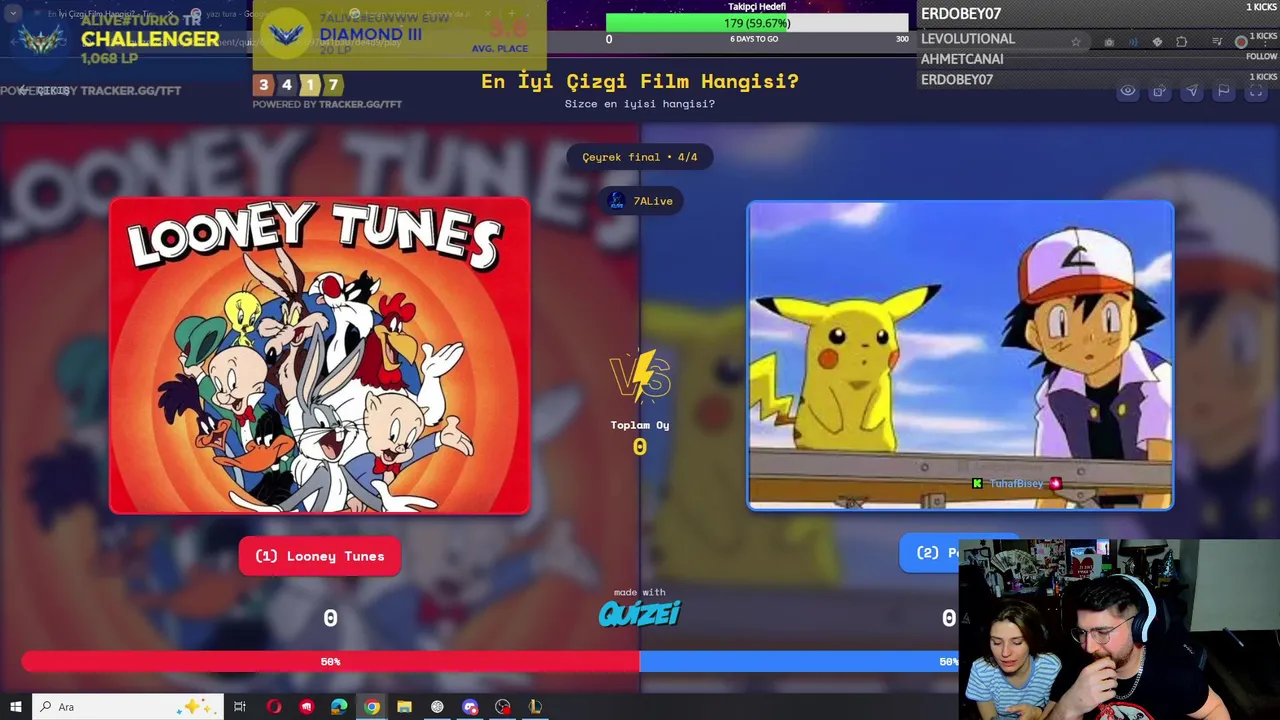This screenshot has width=1280, height=720.
Task: Click the red 50% vote bar
Action: (330, 661)
